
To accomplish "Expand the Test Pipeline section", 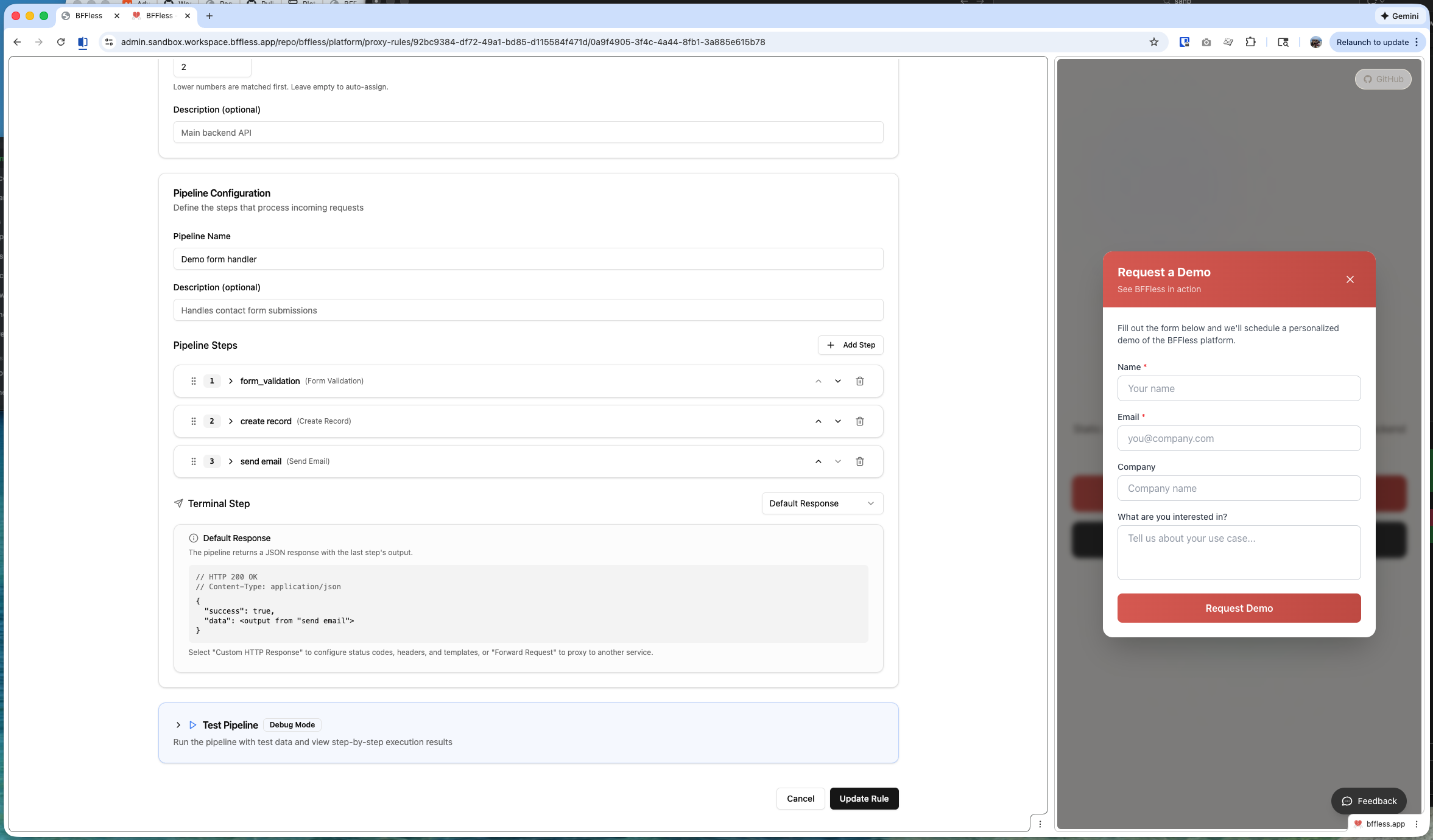I will 178,725.
